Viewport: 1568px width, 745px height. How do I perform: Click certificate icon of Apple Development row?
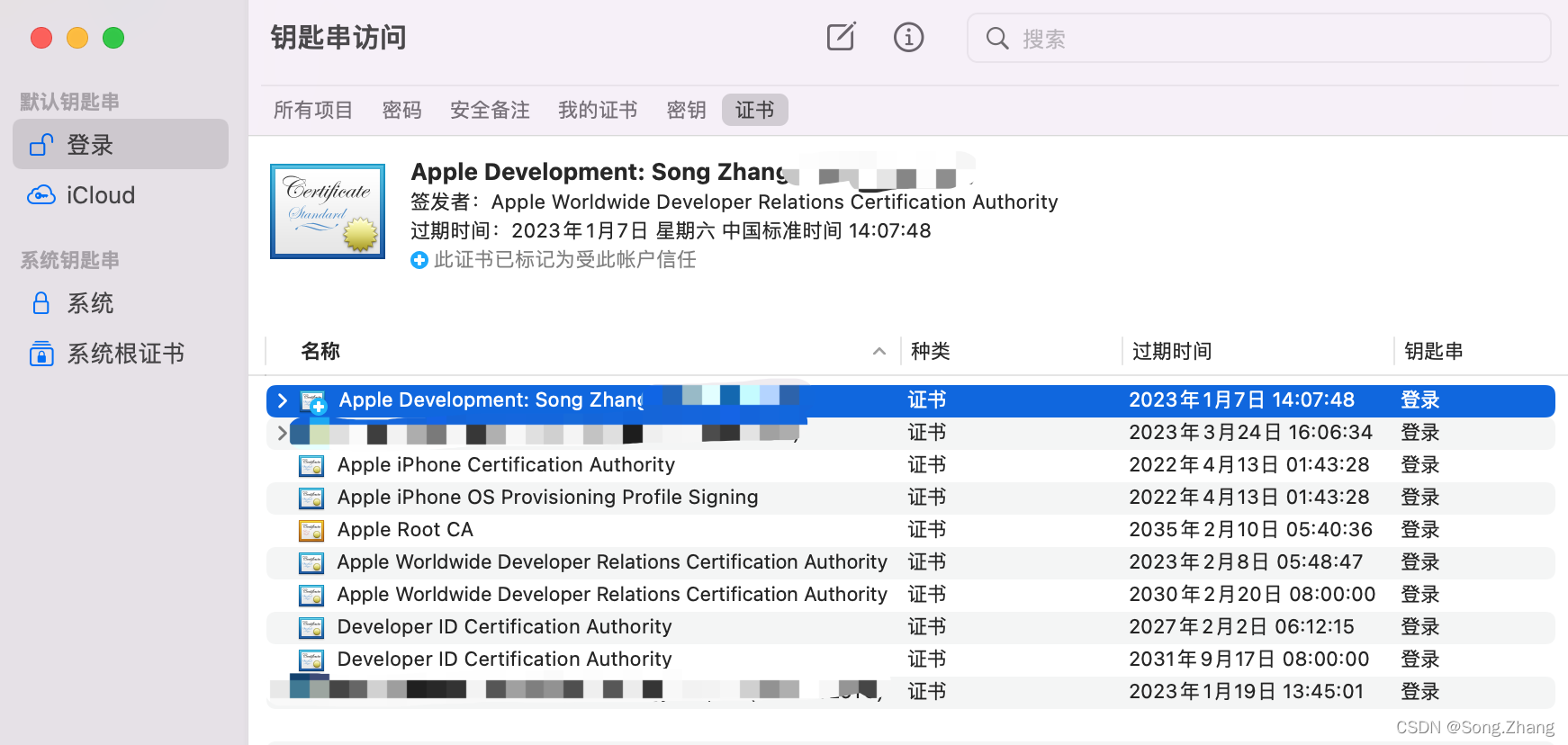[x=312, y=401]
